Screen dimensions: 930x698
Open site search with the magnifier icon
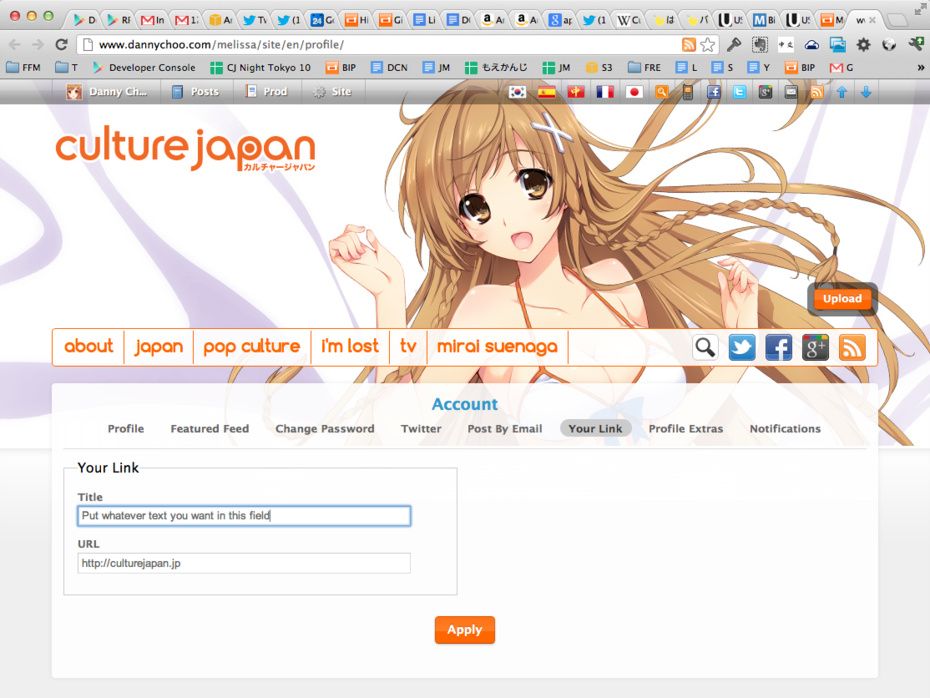point(705,347)
